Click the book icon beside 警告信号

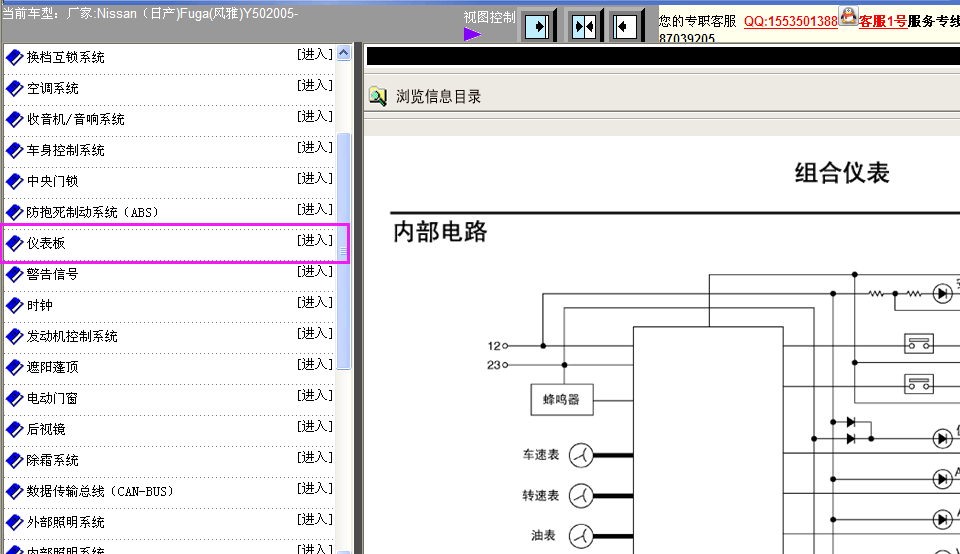14,274
